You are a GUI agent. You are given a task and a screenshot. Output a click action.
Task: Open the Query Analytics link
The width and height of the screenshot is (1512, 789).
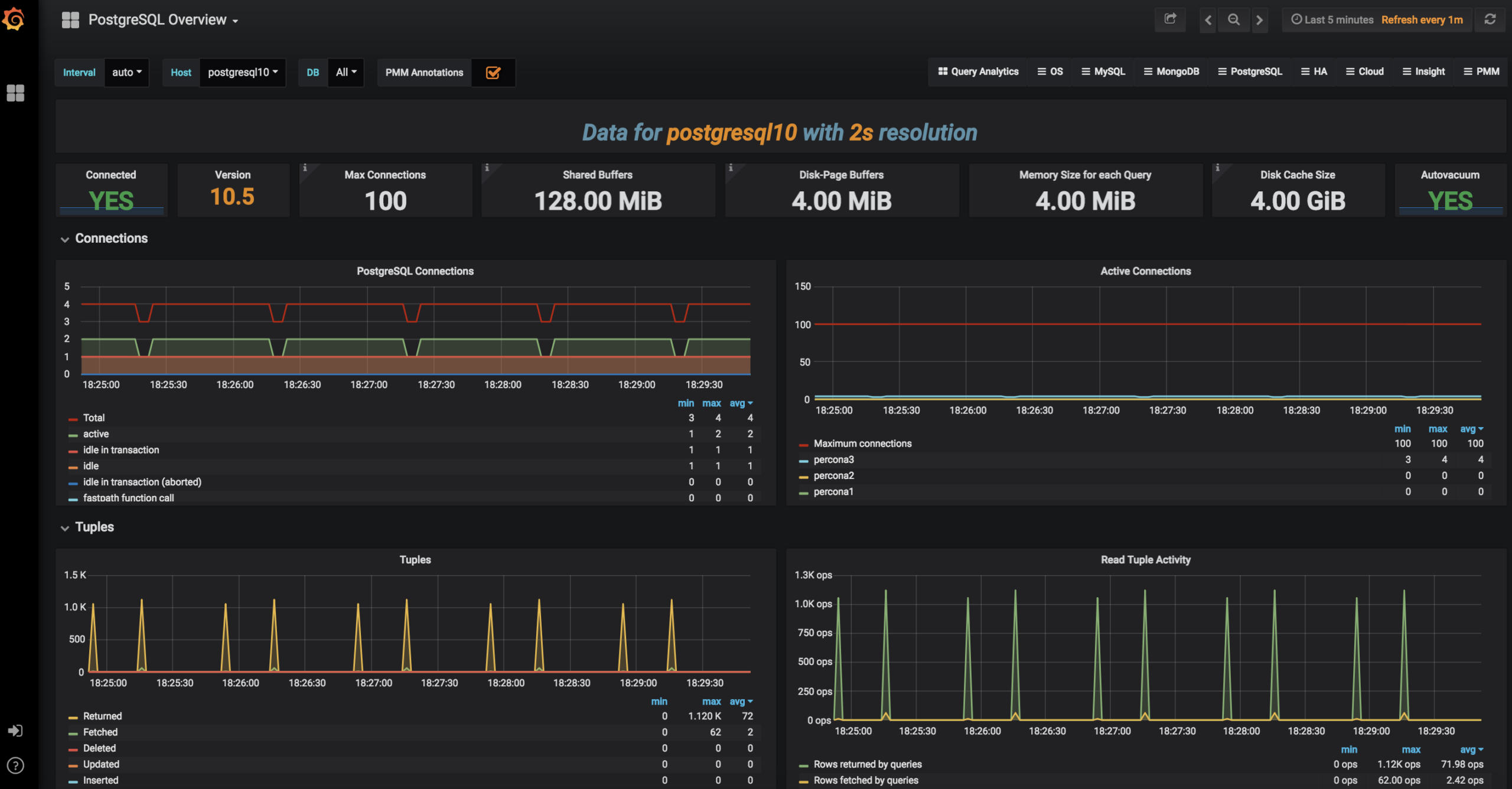978,71
